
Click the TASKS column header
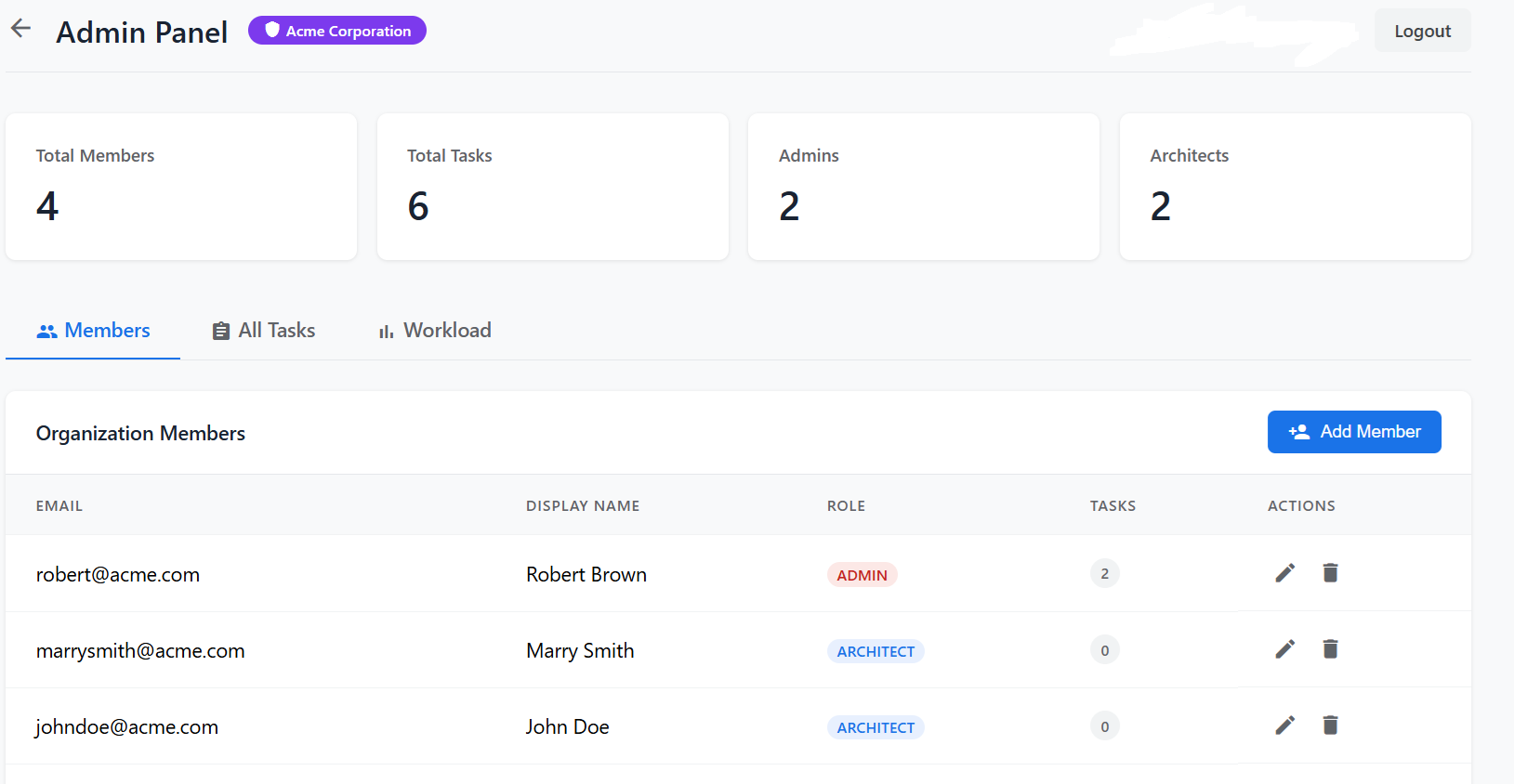tap(1112, 506)
